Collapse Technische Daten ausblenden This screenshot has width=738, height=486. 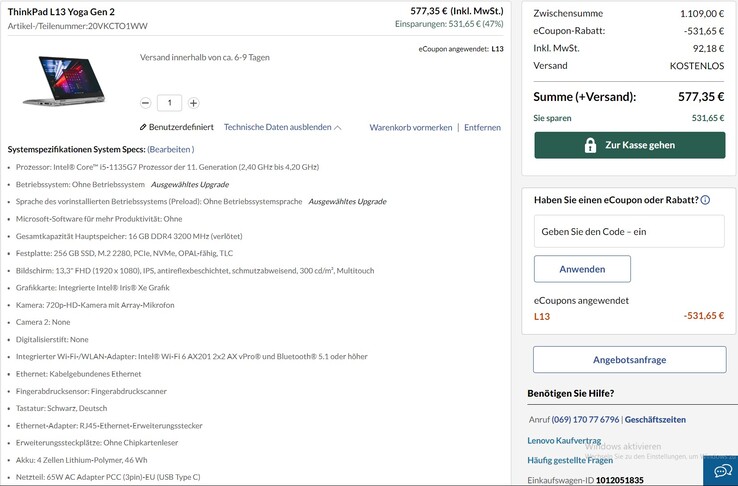tap(282, 128)
